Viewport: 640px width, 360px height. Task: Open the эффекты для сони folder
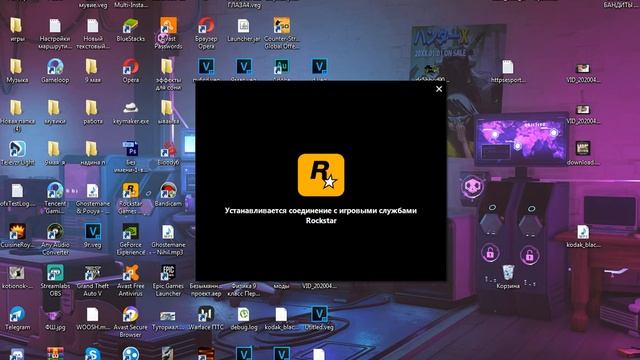[168, 74]
